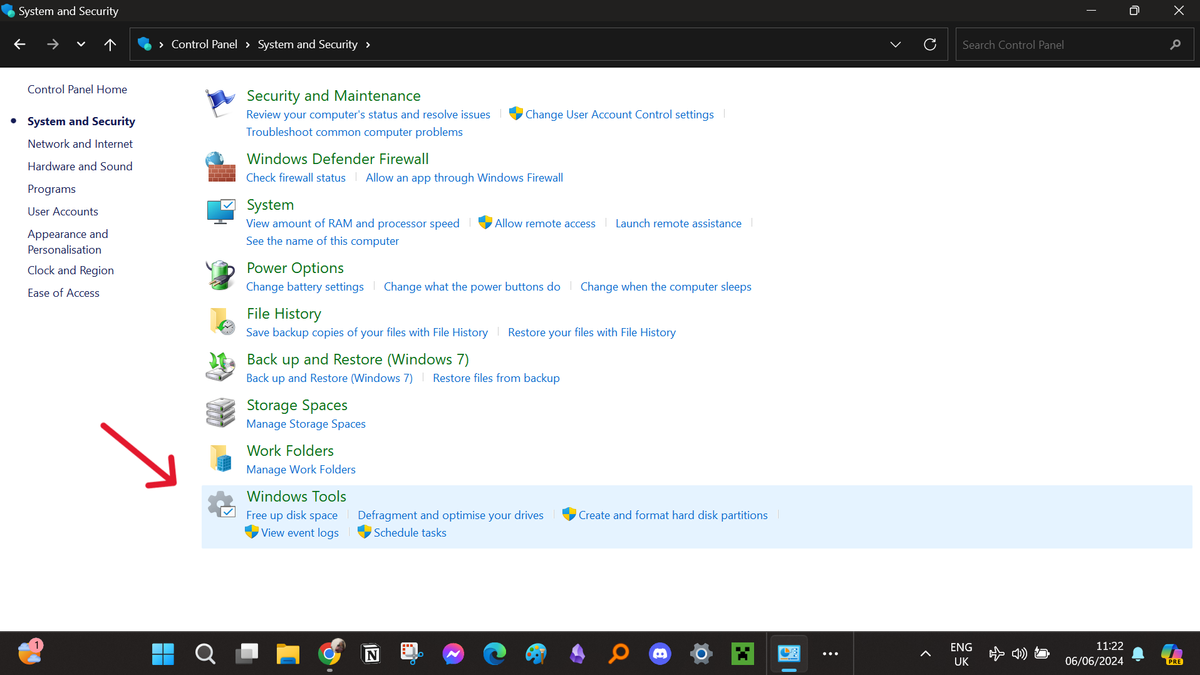1200x675 pixels.
Task: Open Snipping Tool from the taskbar
Action: click(x=412, y=654)
